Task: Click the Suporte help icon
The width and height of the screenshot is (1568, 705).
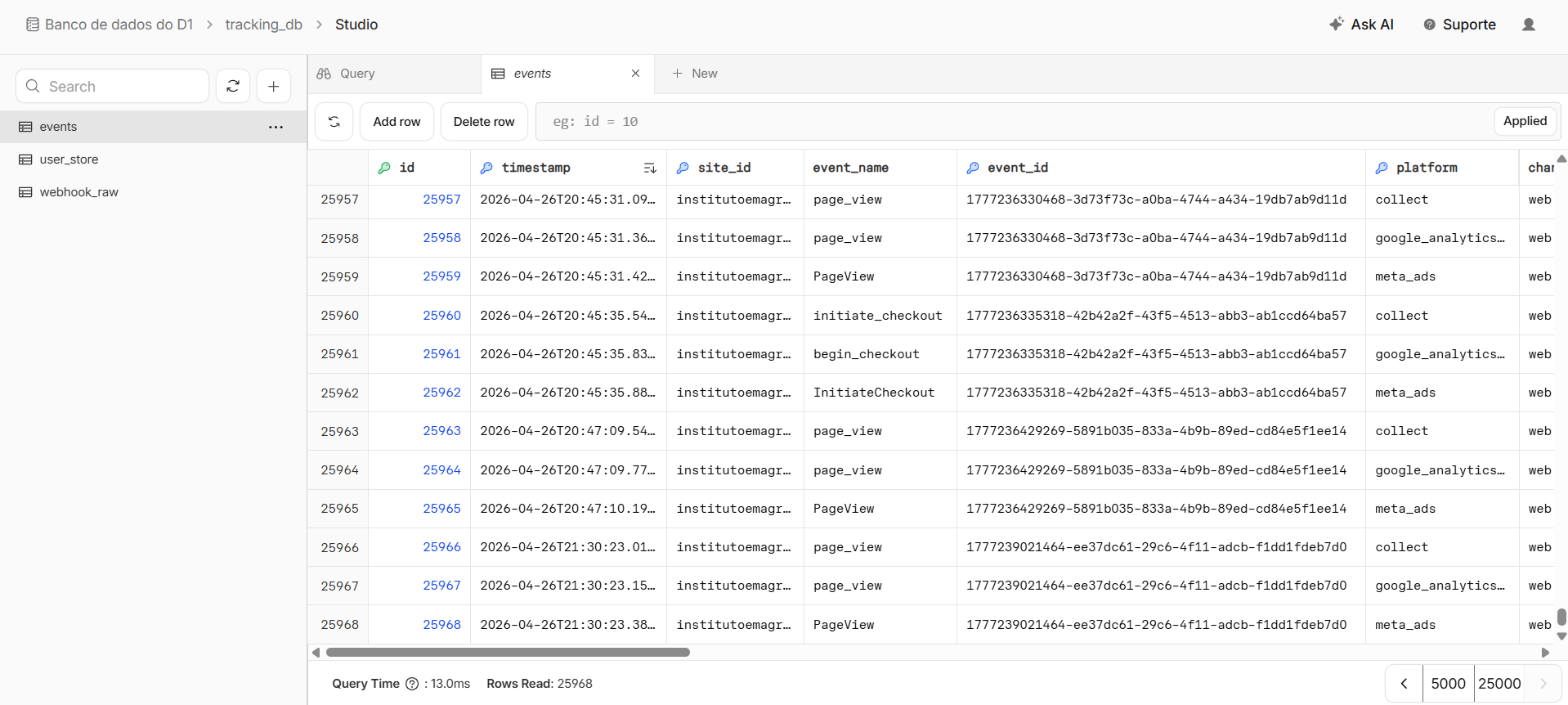Action: pyautogui.click(x=1429, y=25)
